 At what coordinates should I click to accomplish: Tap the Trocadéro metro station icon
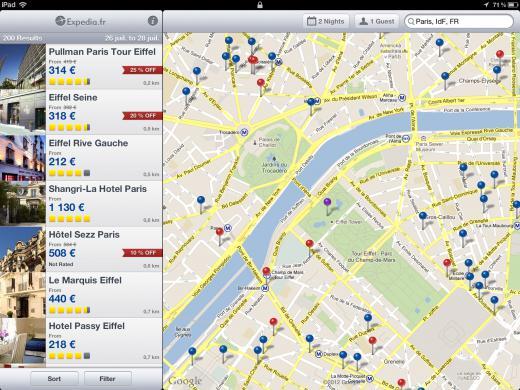point(245,132)
